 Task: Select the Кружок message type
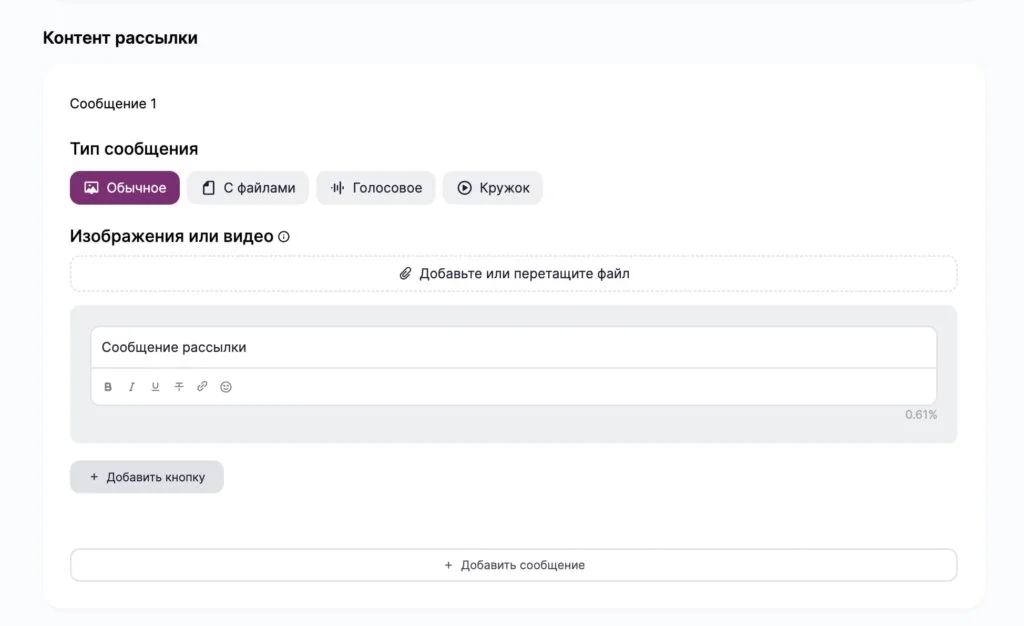(492, 188)
